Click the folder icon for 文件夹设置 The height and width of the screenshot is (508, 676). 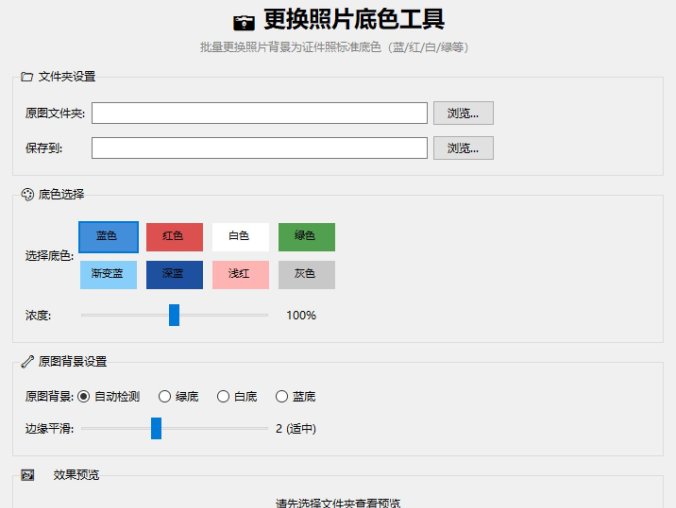(x=27, y=77)
